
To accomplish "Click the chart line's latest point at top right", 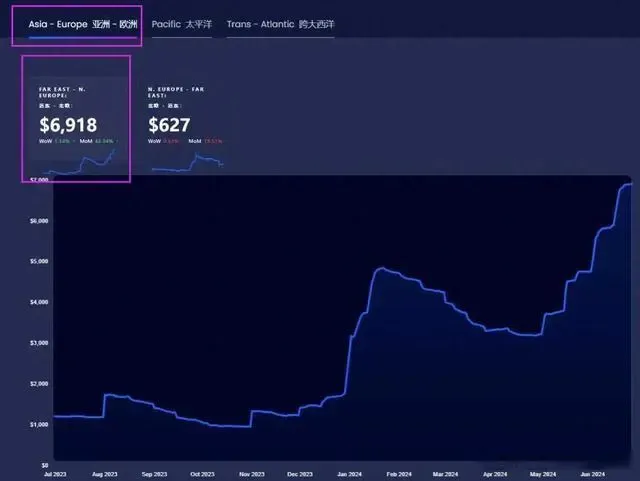I will pos(631,184).
